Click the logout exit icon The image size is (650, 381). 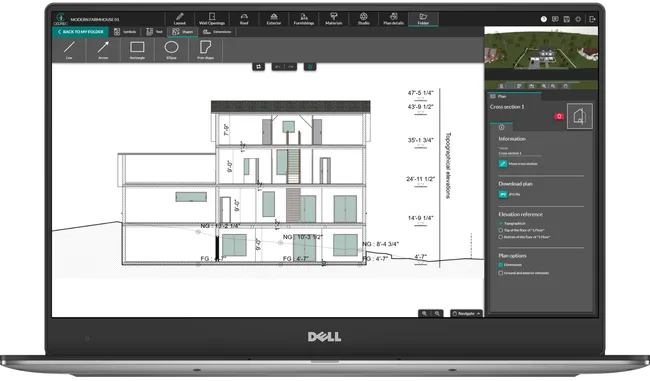(x=592, y=19)
